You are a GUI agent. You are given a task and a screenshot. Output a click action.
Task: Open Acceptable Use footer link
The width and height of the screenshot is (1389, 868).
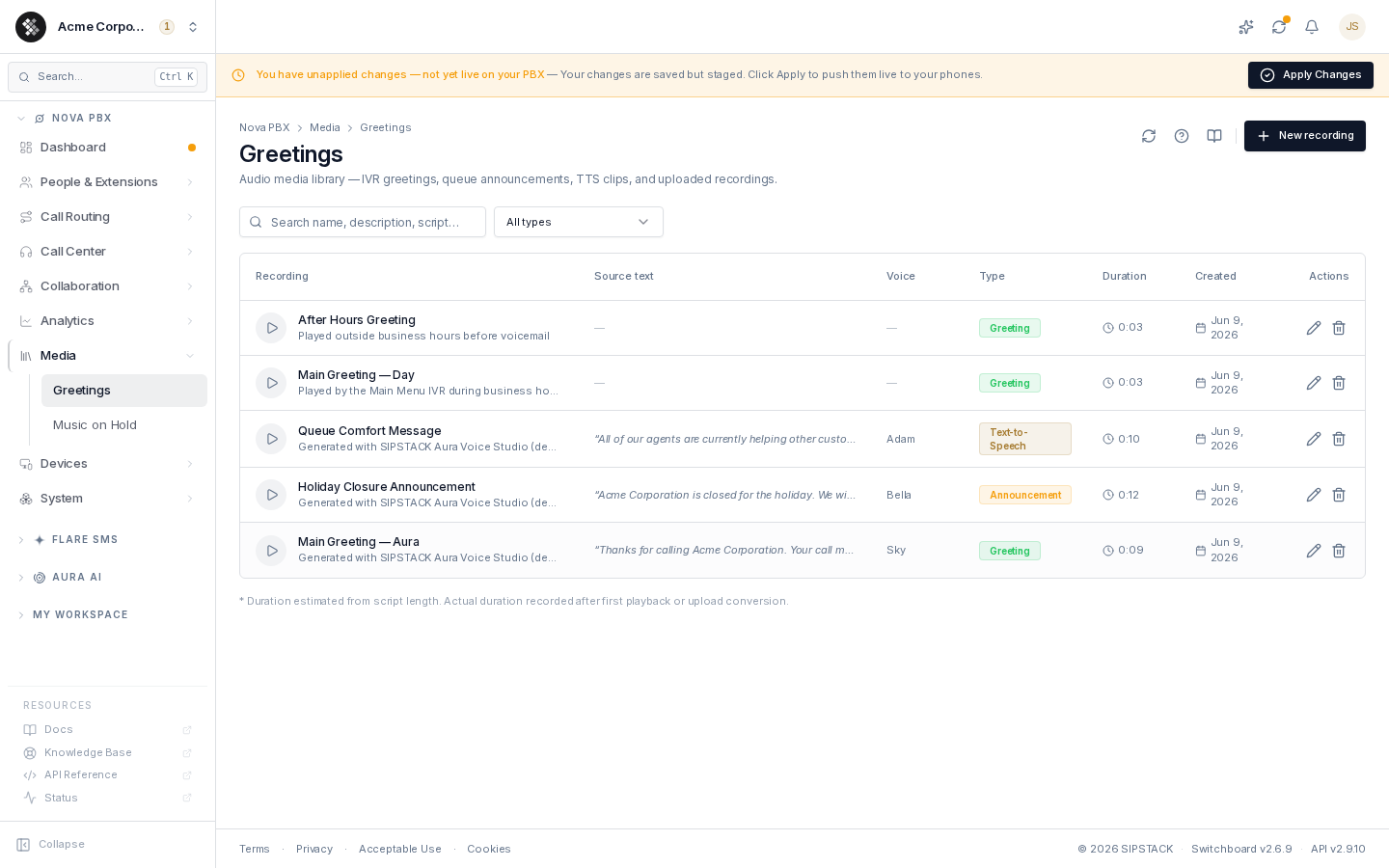pos(400,850)
